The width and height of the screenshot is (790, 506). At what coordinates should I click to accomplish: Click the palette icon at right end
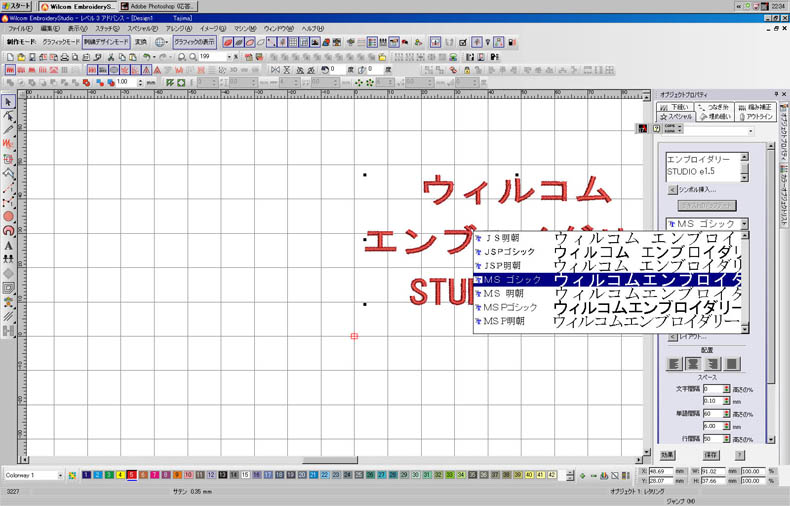[625, 475]
